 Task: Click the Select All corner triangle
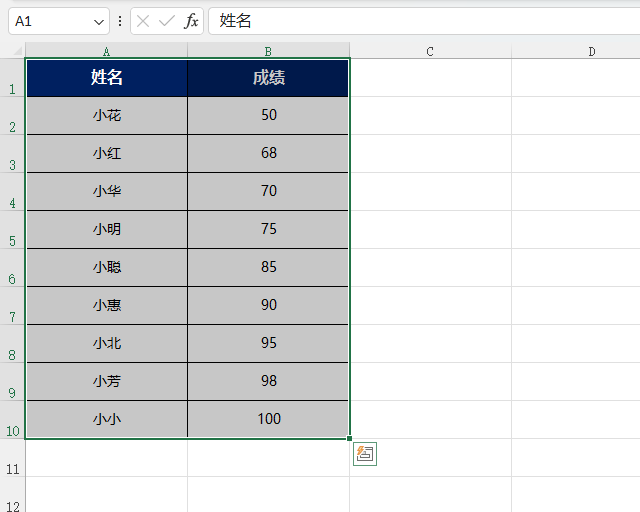[x=18, y=51]
